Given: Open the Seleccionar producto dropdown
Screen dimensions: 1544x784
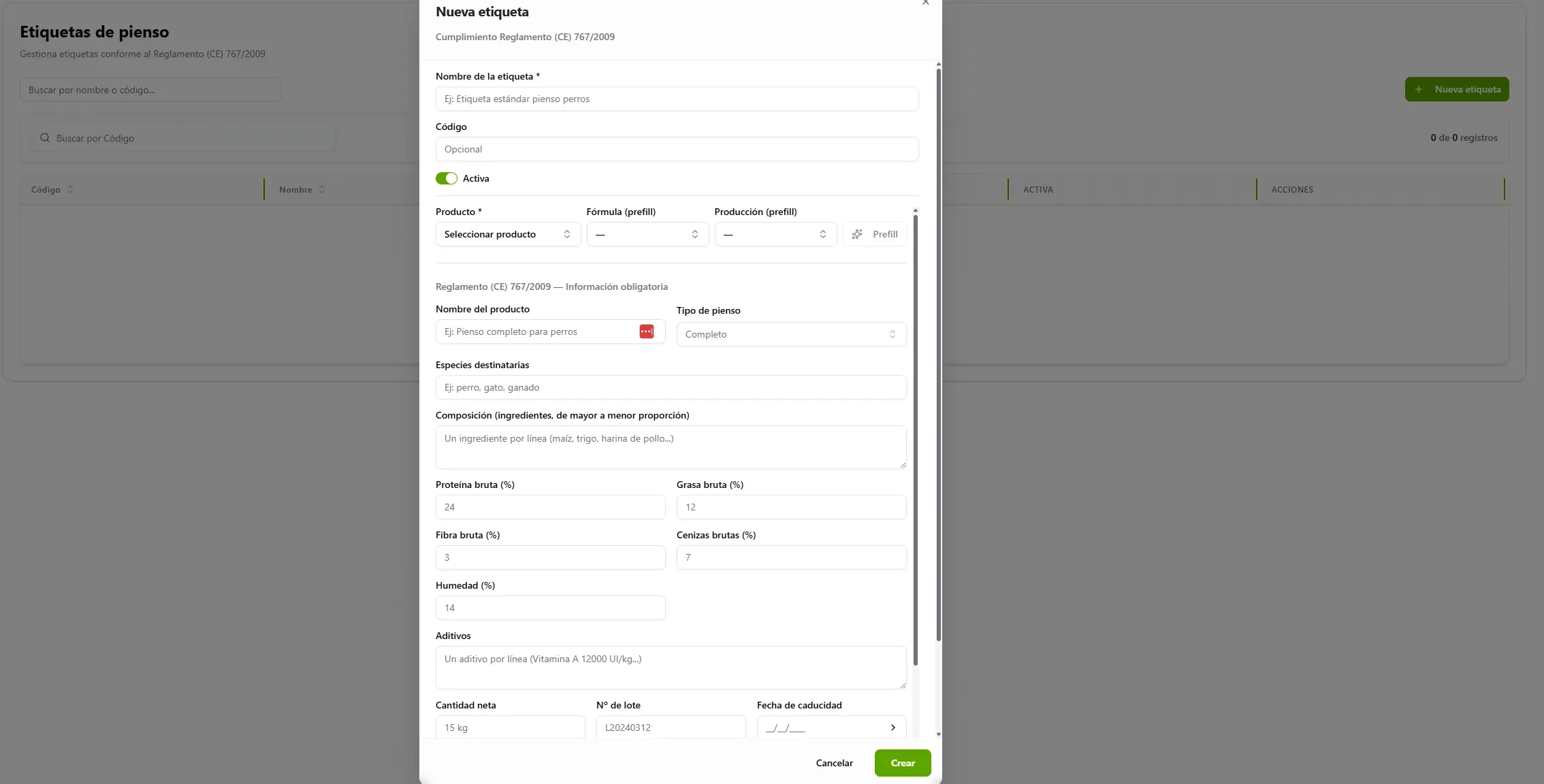Looking at the screenshot, I should (507, 234).
